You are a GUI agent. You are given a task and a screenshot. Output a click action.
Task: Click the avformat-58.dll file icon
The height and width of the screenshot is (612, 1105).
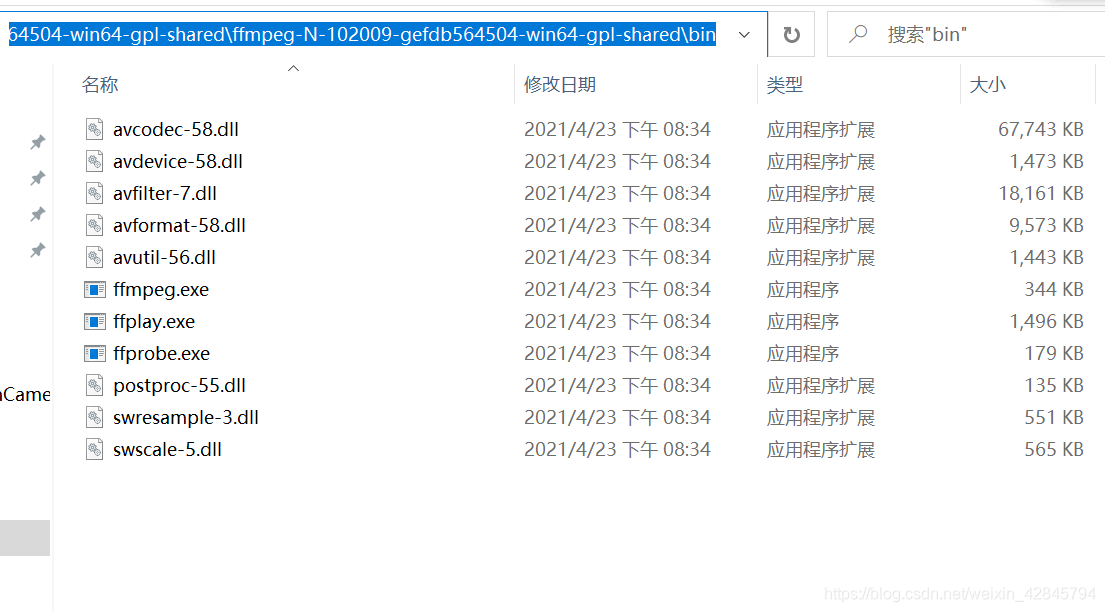click(94, 226)
